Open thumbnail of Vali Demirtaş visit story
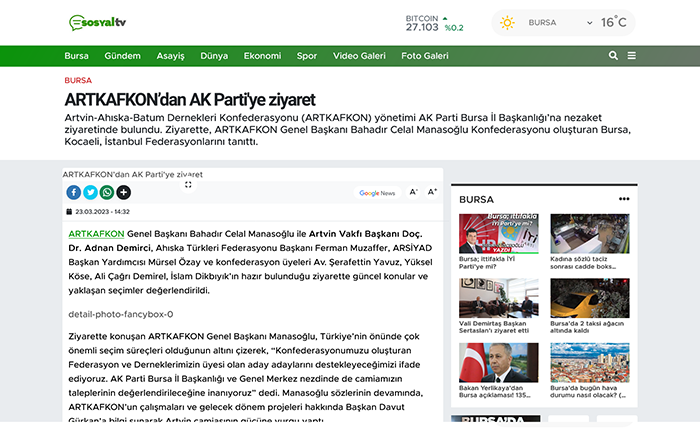Viewport: 700px width, 435px height. click(x=499, y=298)
